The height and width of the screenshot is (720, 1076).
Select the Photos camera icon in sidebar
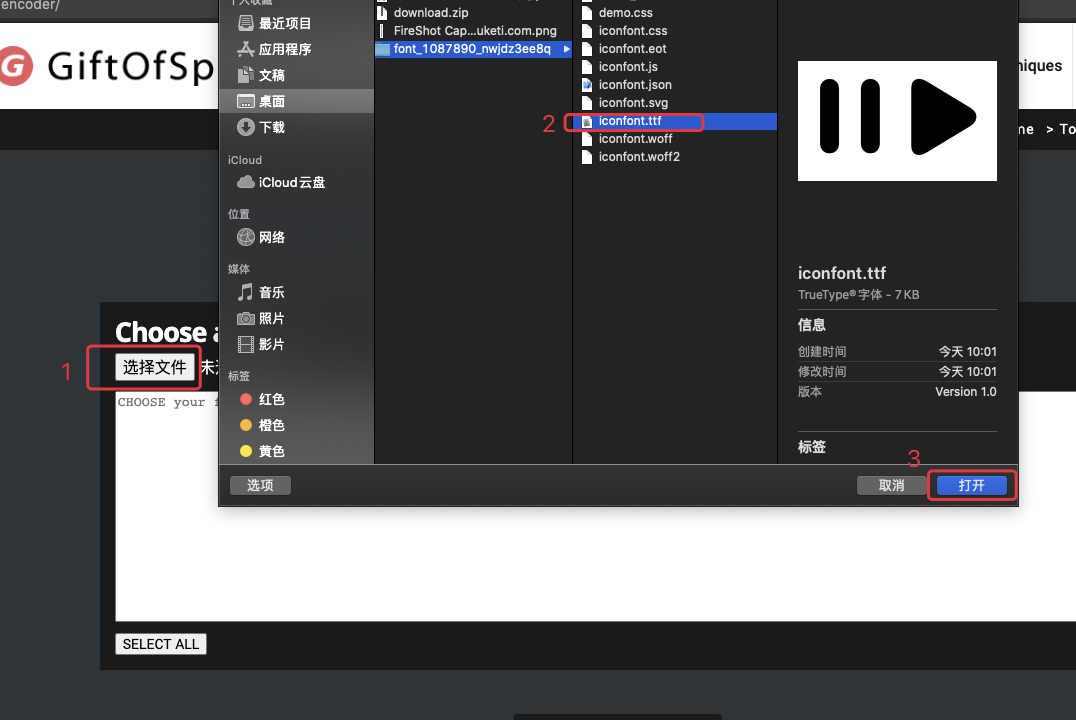click(x=246, y=318)
